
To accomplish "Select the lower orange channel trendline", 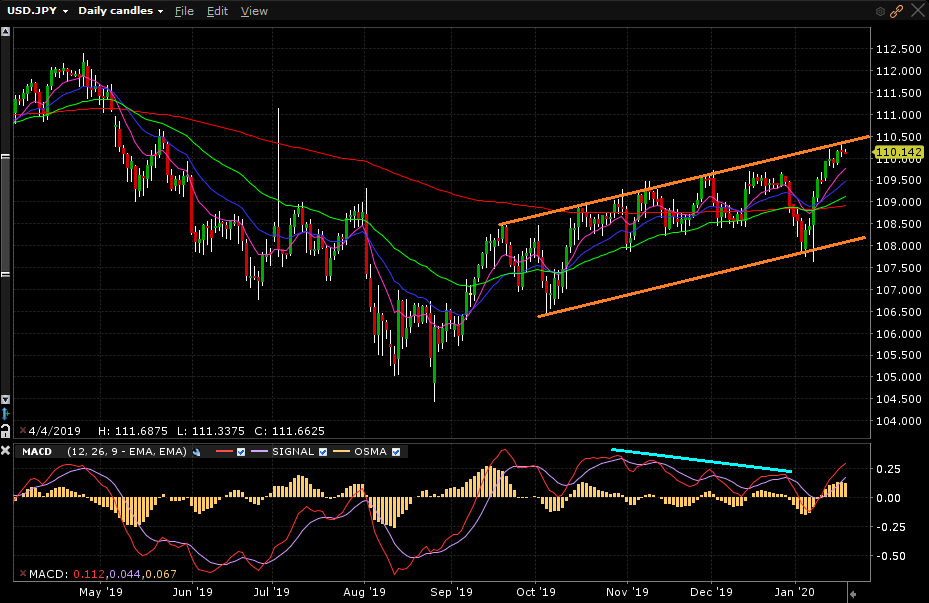I will pyautogui.click(x=701, y=277).
